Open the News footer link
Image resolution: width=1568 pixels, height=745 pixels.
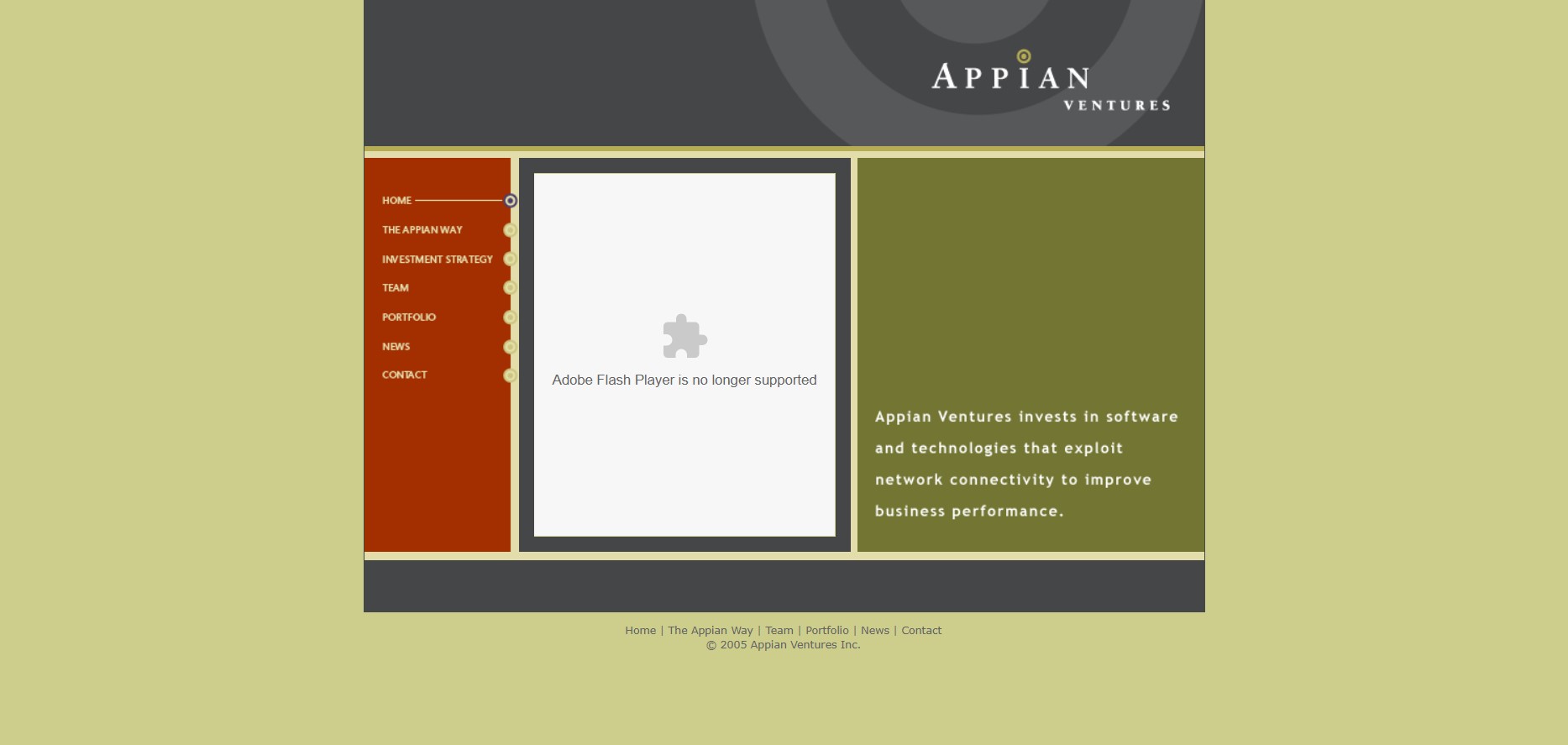(x=875, y=631)
